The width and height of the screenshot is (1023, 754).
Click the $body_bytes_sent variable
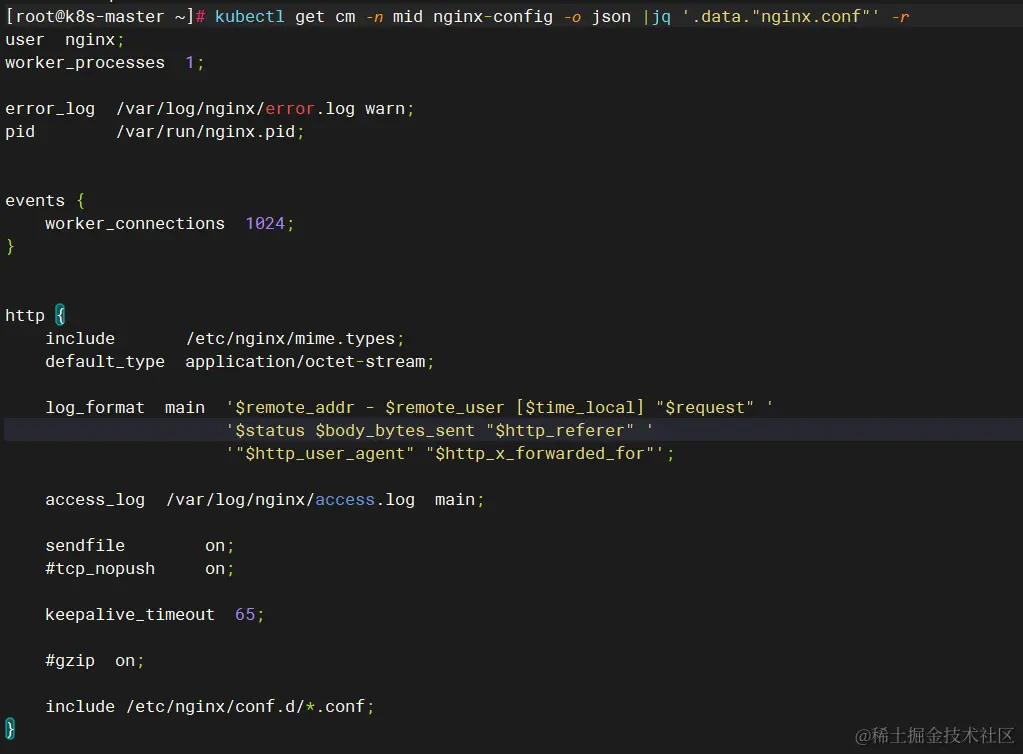[x=395, y=430]
